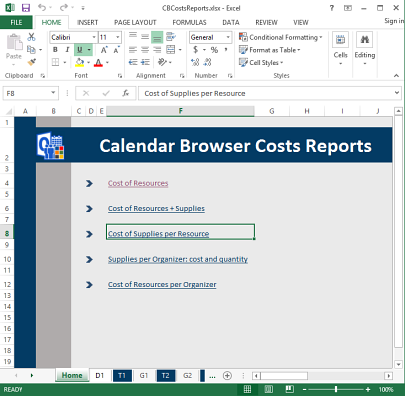The width and height of the screenshot is (405, 396).
Task: Switch to the PAGE LAYOUT ribbon tab
Action: (135, 22)
